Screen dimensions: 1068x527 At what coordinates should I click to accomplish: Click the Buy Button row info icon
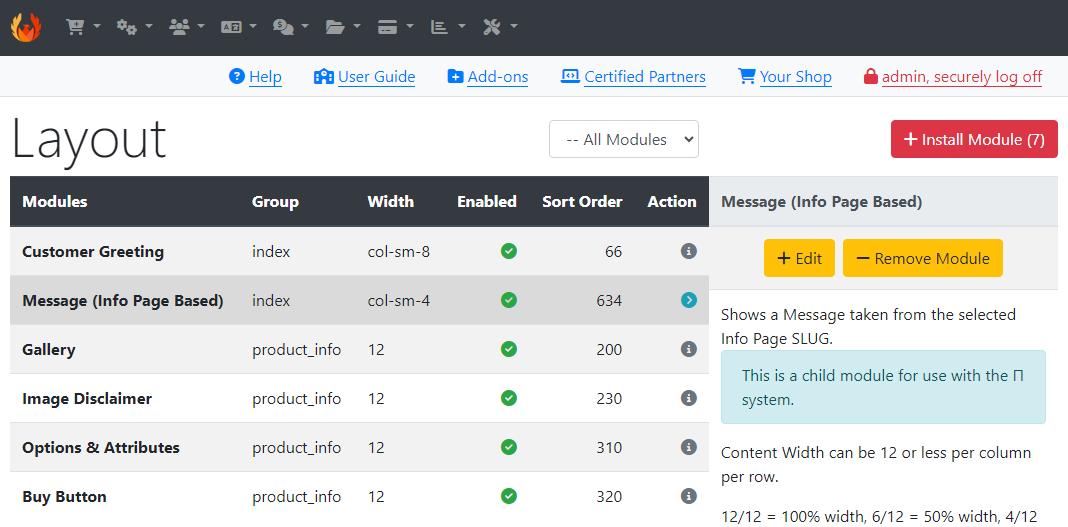[x=689, y=496]
